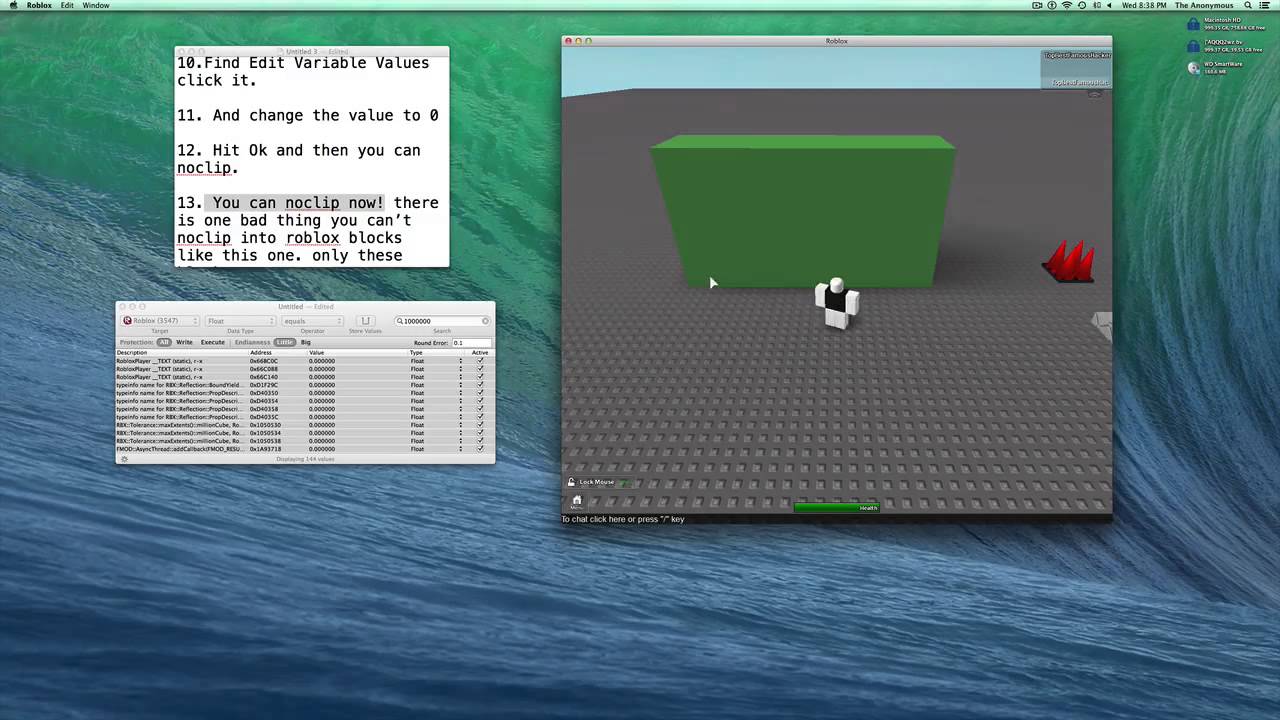Click the Store Values button in Bit Slicer
This screenshot has height=720, width=1280.
[366, 321]
